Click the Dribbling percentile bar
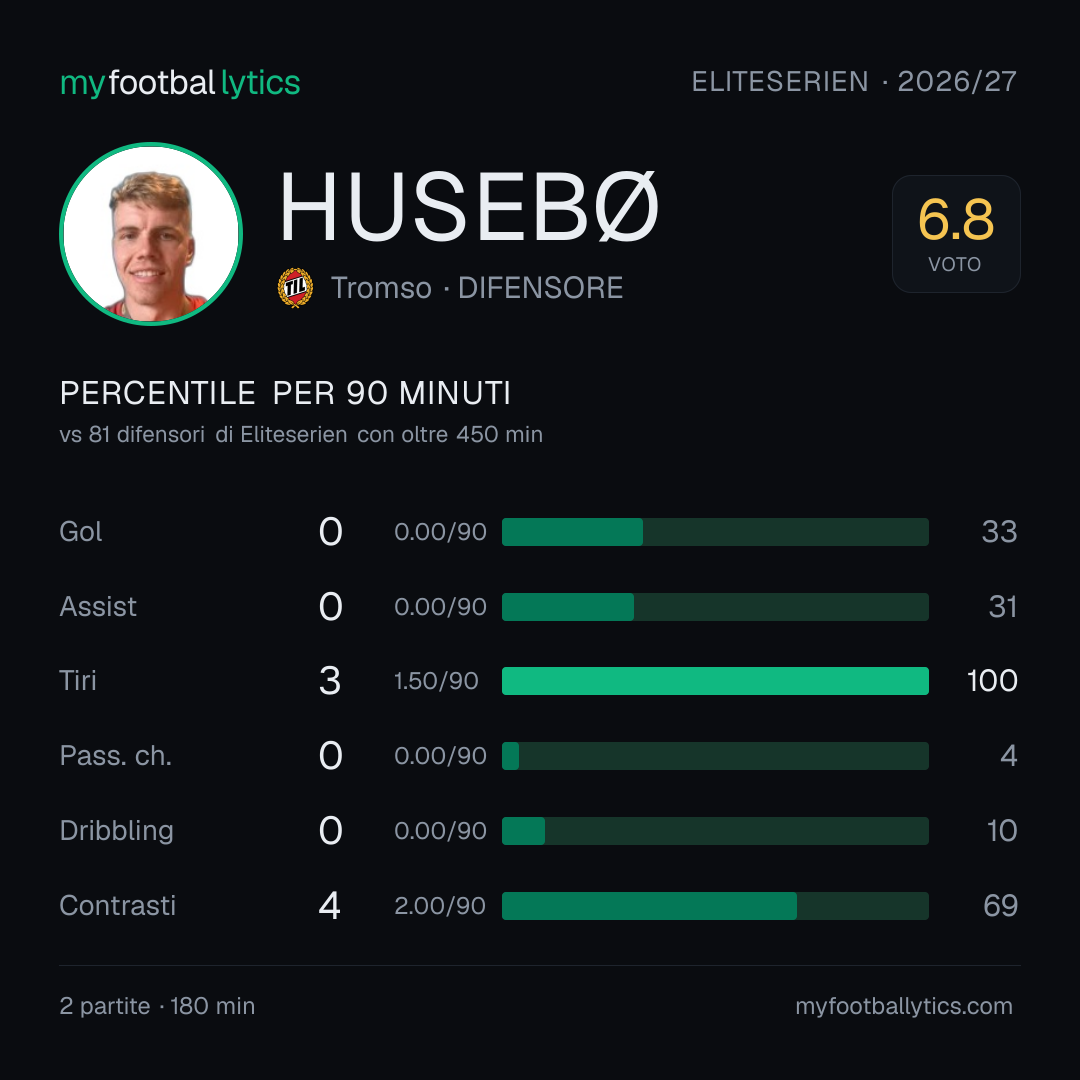The height and width of the screenshot is (1080, 1080). (x=715, y=831)
